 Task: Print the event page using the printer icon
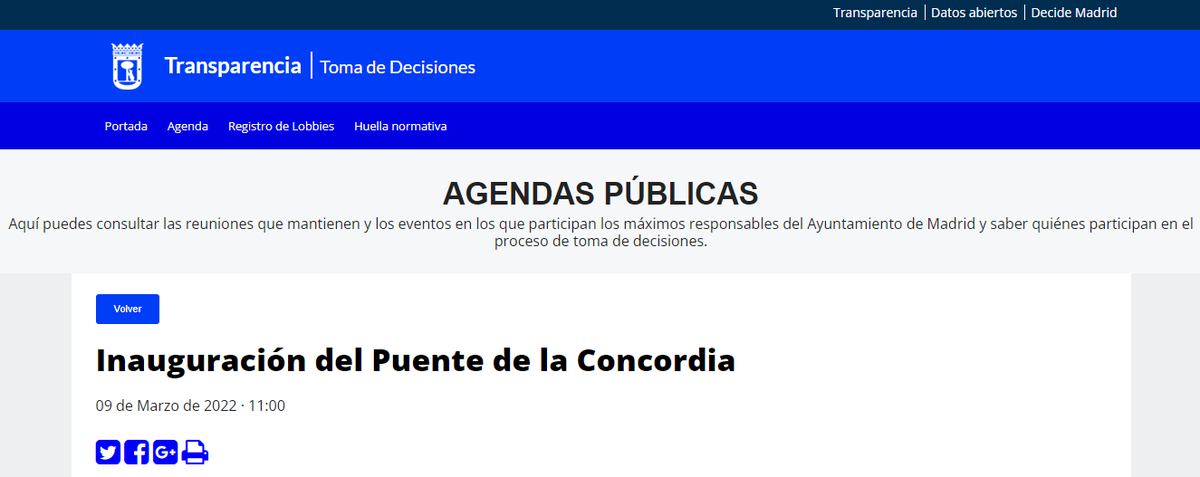tap(195, 452)
